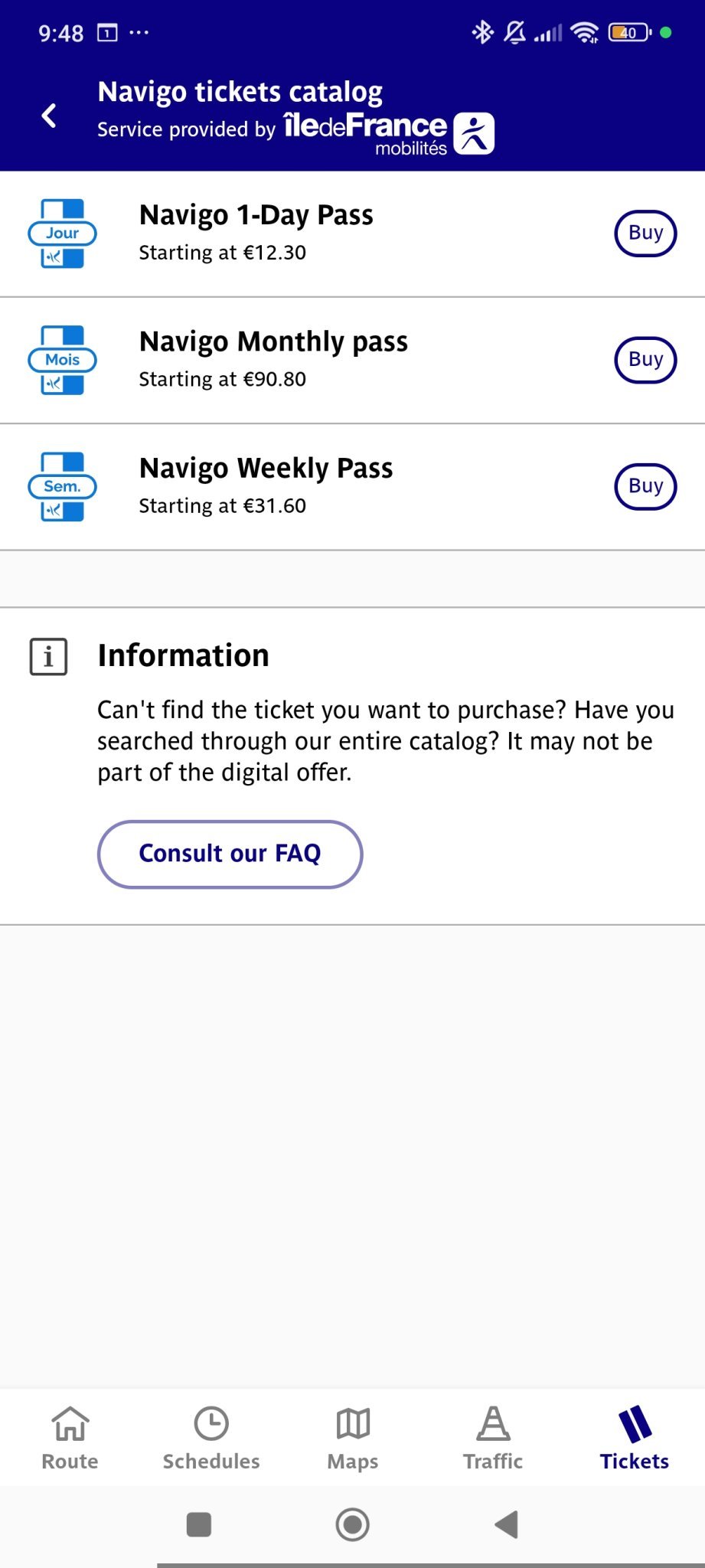Buy the Navigo Monthly pass
Viewport: 705px width, 1568px height.
click(x=645, y=359)
